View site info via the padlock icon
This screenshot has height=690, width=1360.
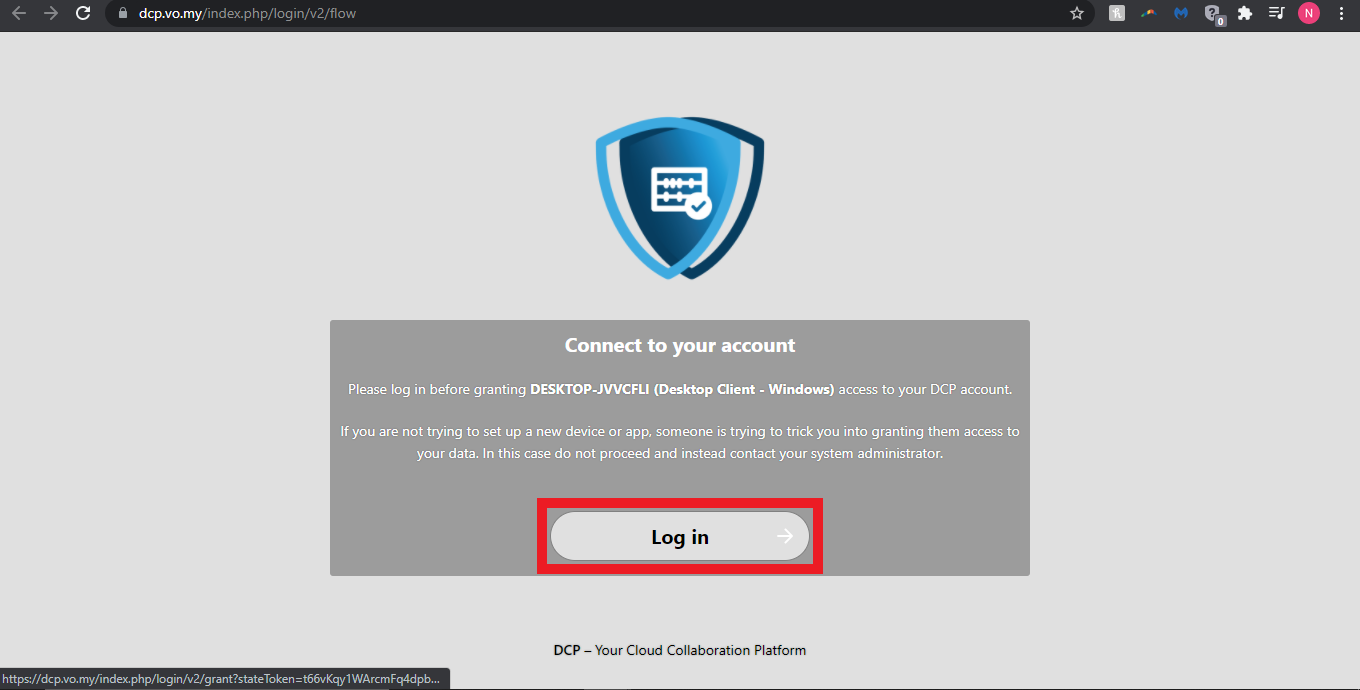tap(124, 13)
